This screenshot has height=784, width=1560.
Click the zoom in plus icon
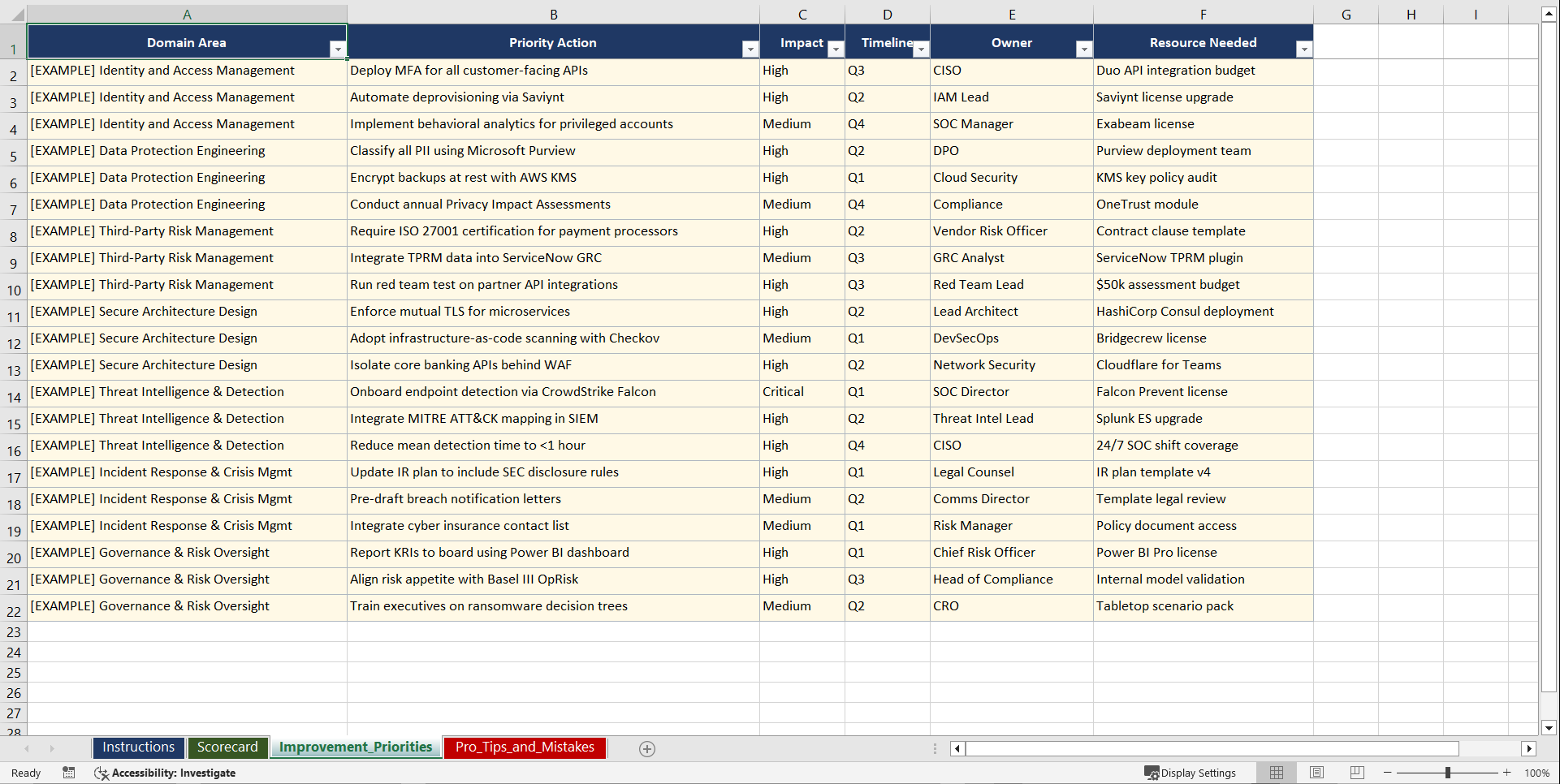[x=1507, y=773]
